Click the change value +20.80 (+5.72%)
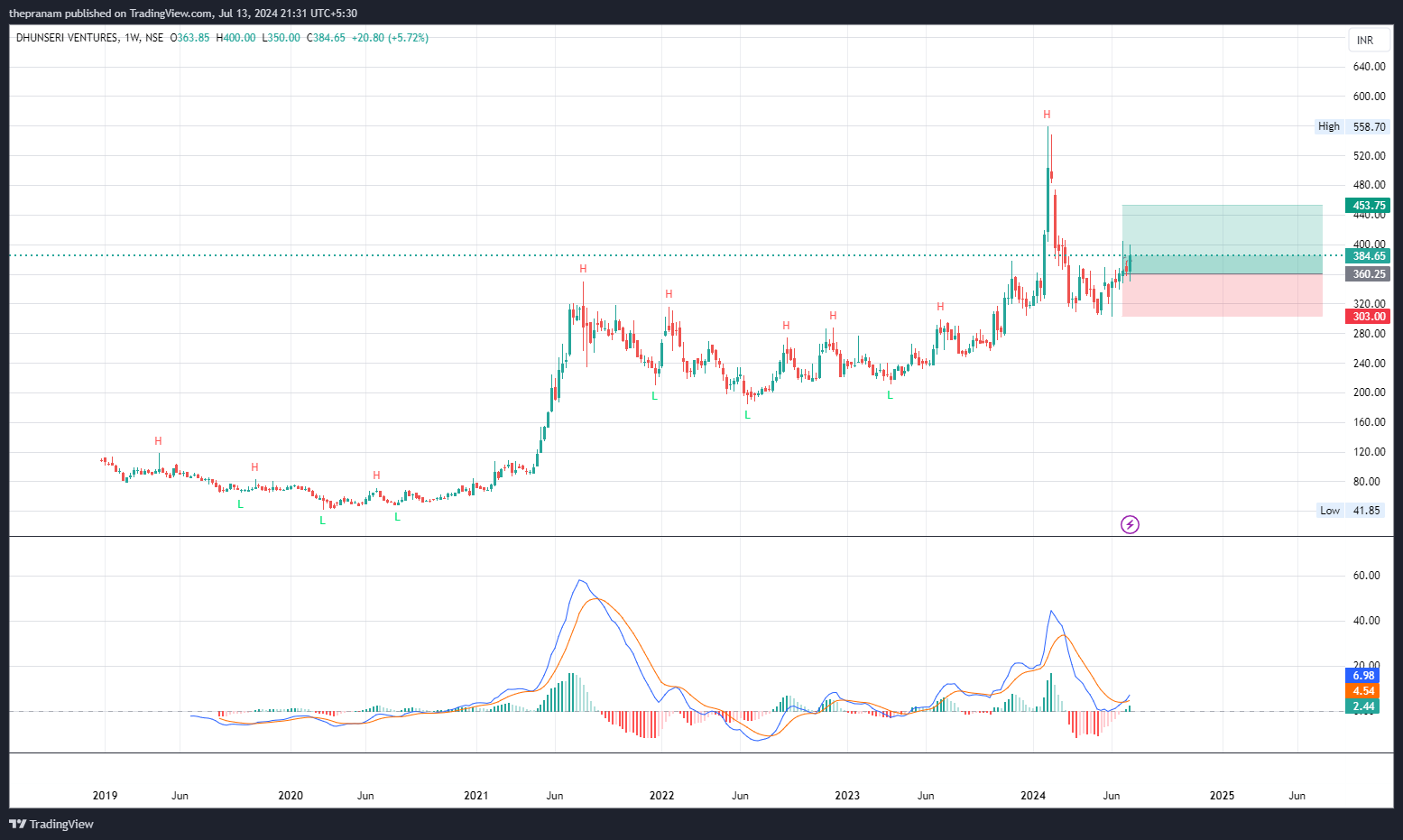1403x840 pixels. coord(390,38)
